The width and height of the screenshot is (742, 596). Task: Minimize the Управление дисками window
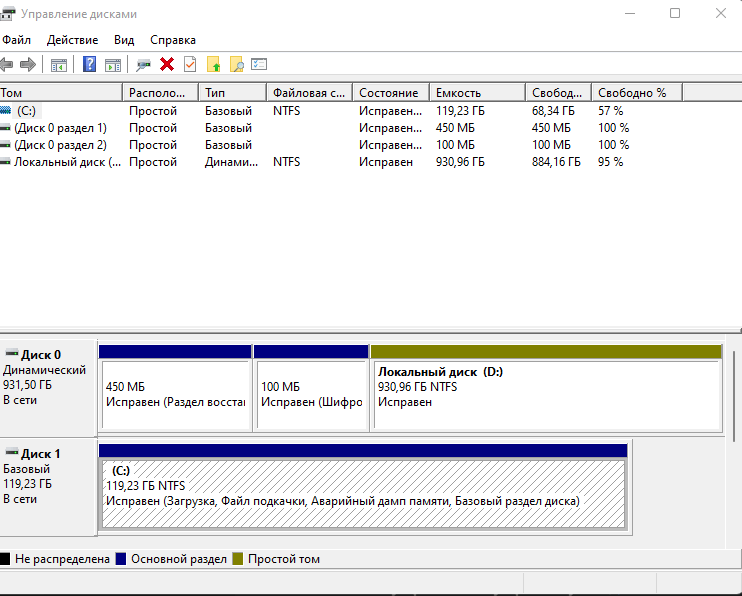pos(629,14)
